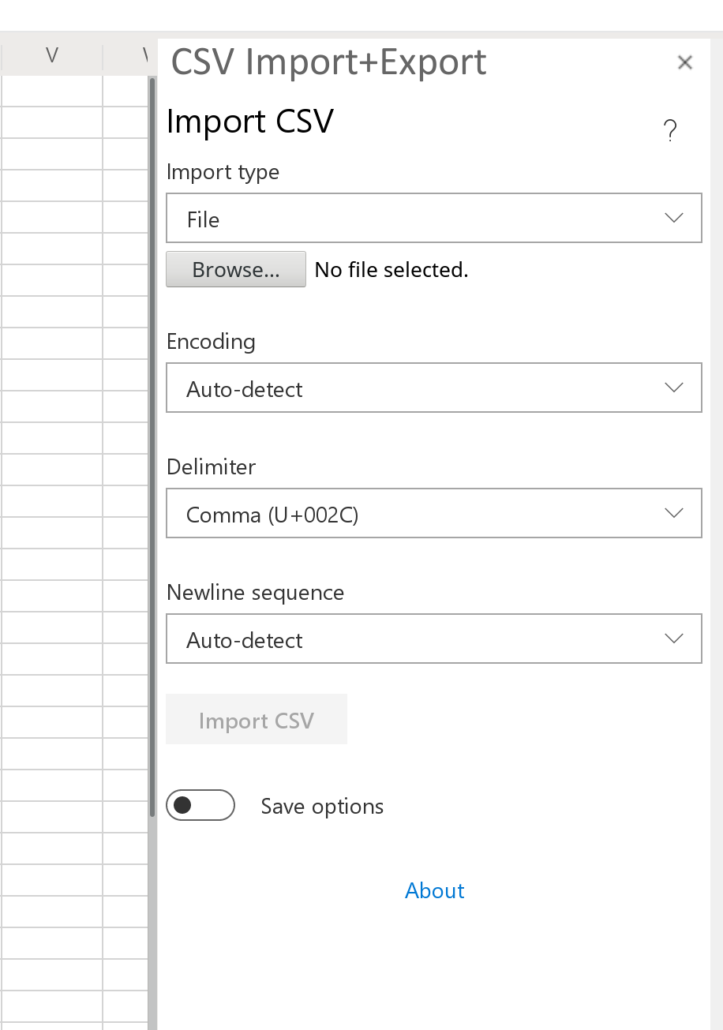Image resolution: width=723 pixels, height=1030 pixels.
Task: Click the vertical scrollbar of the spreadsheet
Action: coord(152,447)
